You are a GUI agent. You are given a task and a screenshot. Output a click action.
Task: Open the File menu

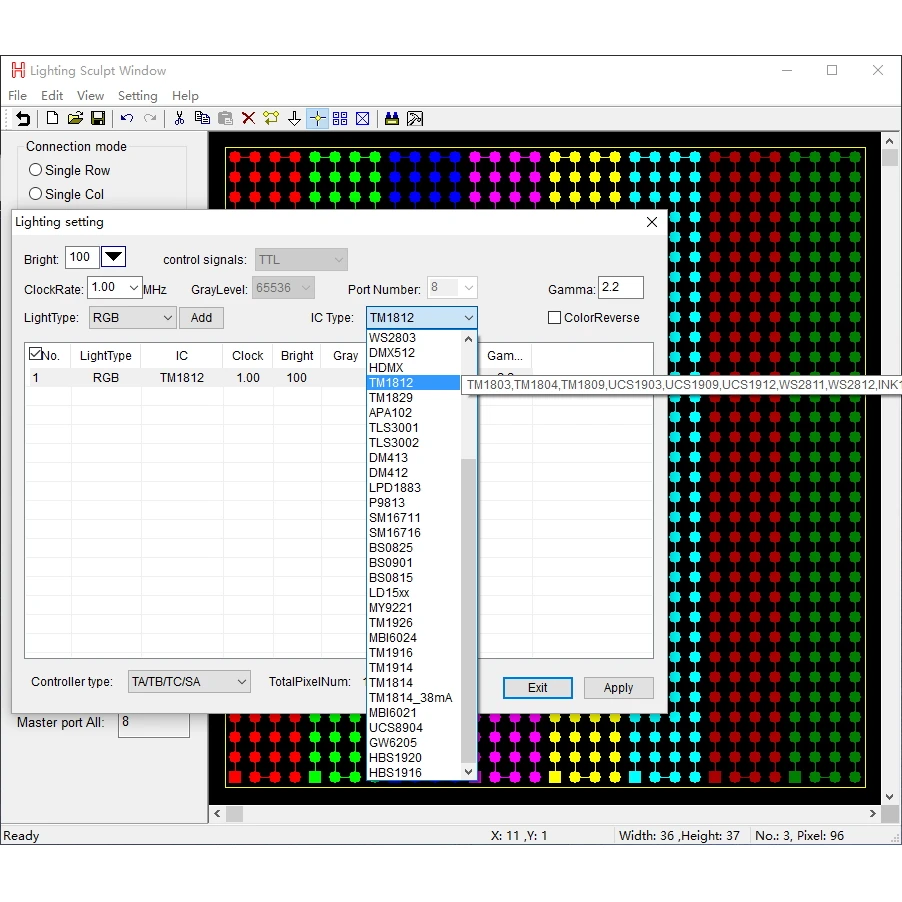(x=17, y=95)
